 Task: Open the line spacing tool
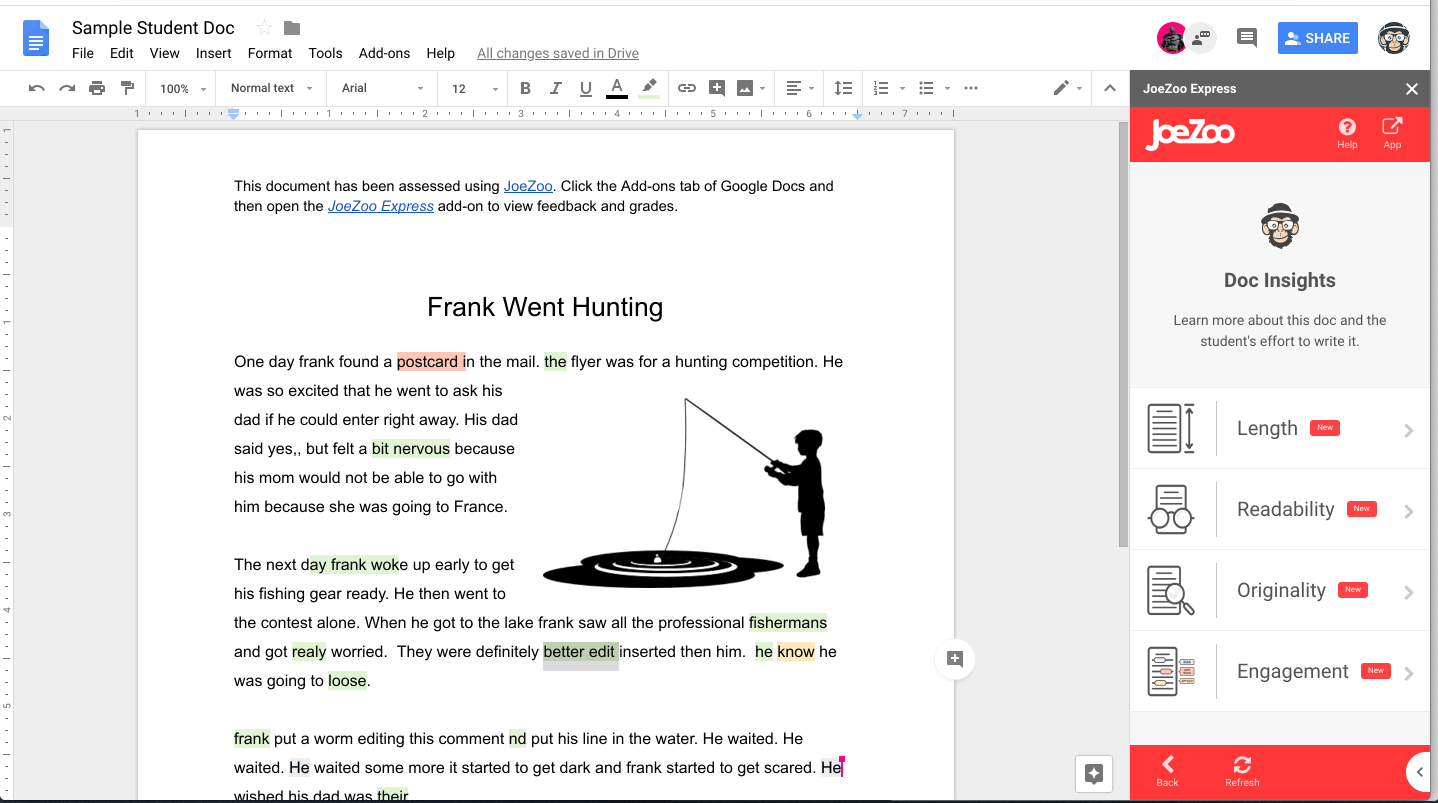click(843, 88)
